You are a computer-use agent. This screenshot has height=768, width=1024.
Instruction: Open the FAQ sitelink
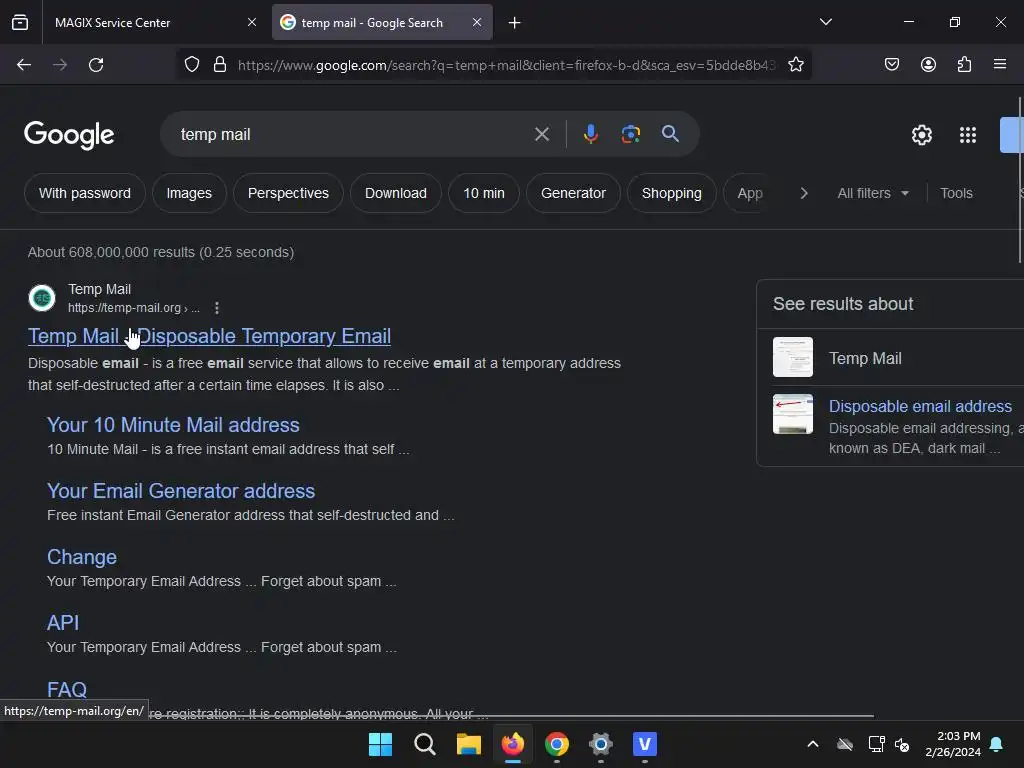coord(67,689)
